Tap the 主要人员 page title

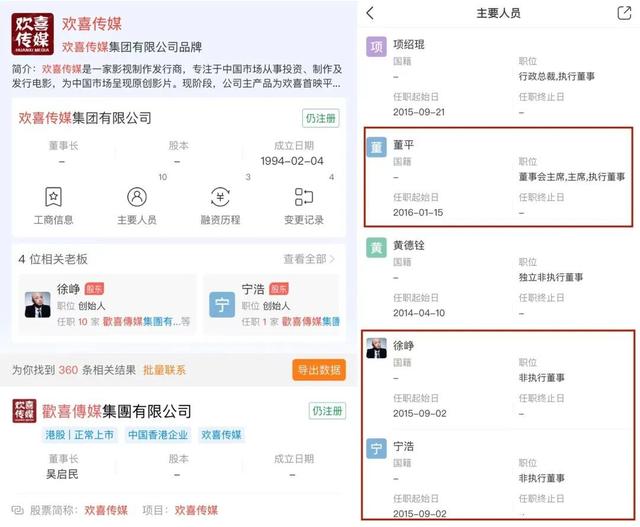click(498, 13)
